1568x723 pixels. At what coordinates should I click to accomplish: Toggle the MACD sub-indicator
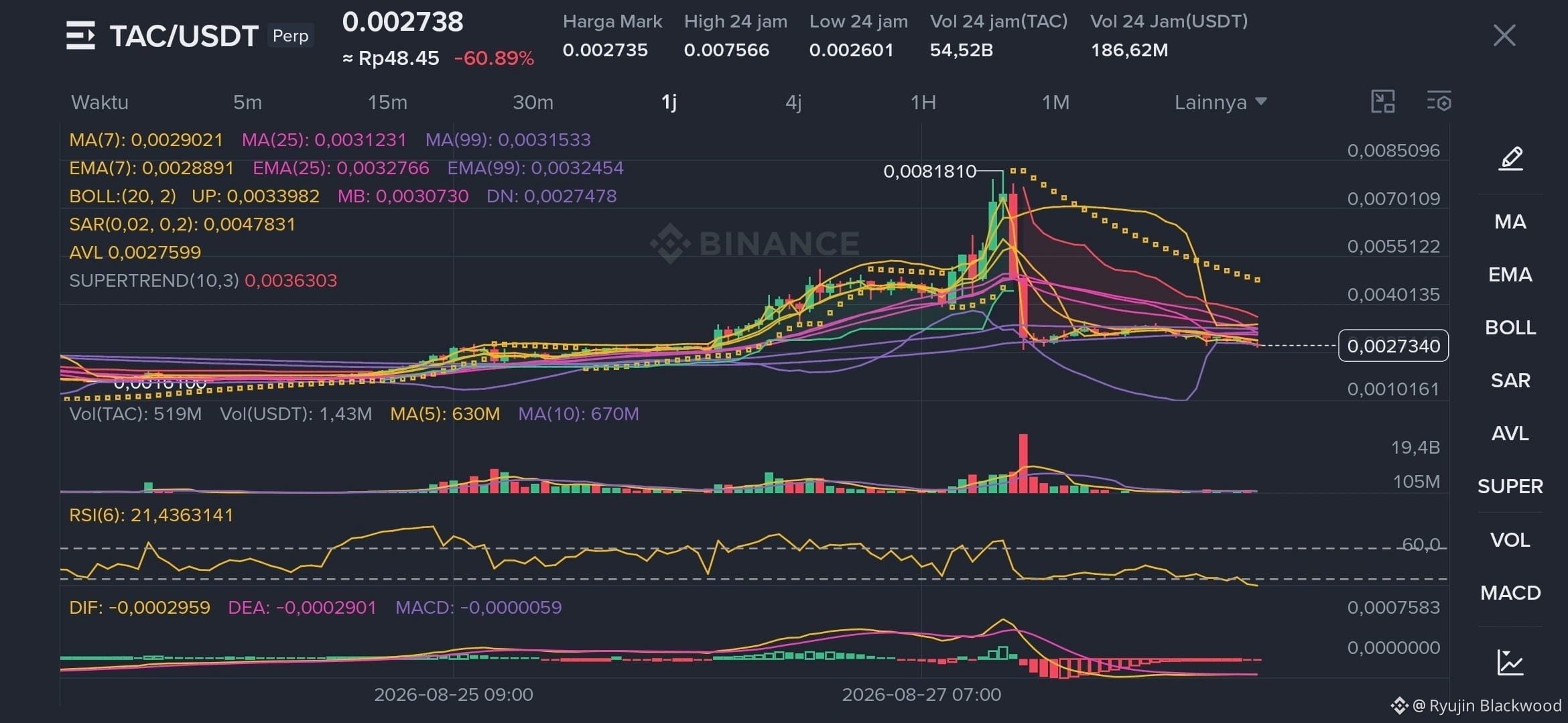tap(1510, 593)
